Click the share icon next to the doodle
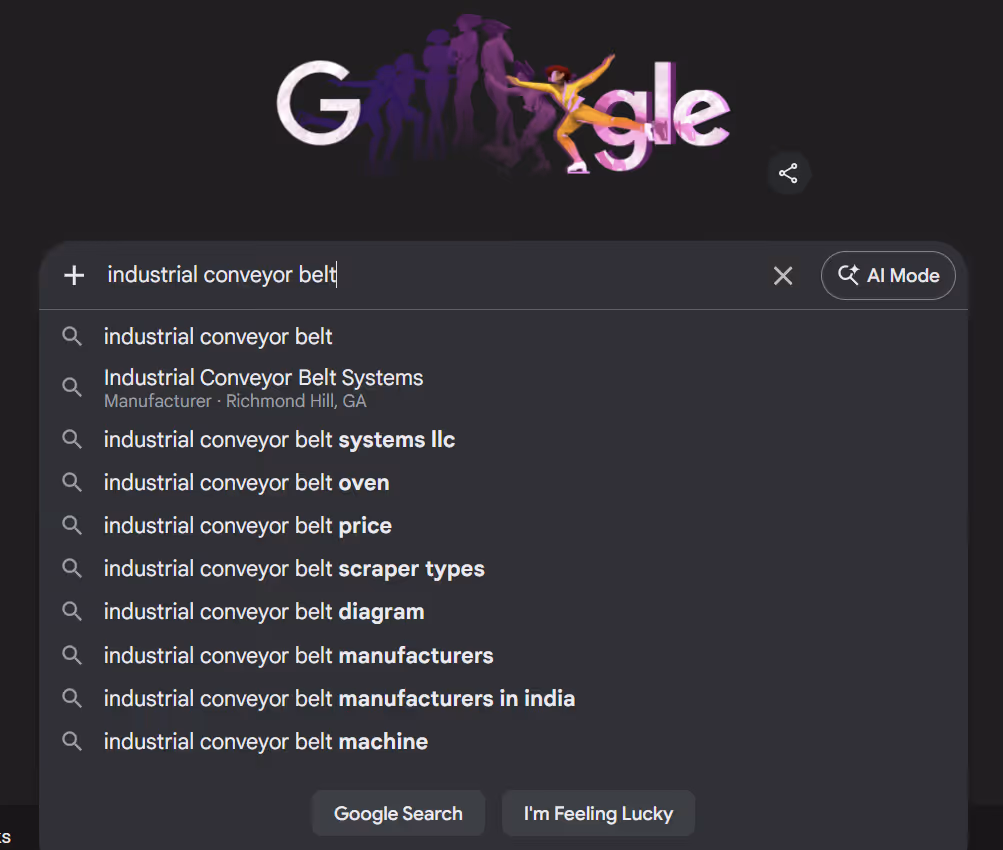1003x850 pixels. coord(788,172)
